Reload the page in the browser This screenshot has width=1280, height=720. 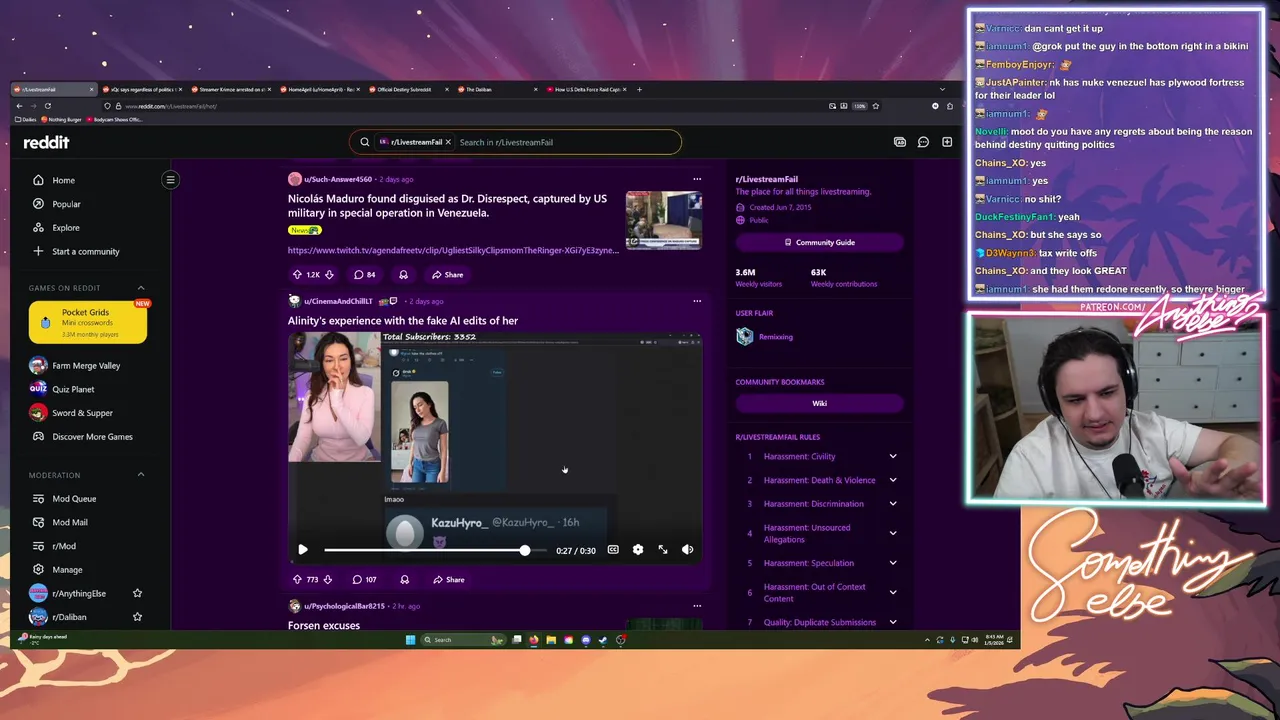[x=47, y=106]
